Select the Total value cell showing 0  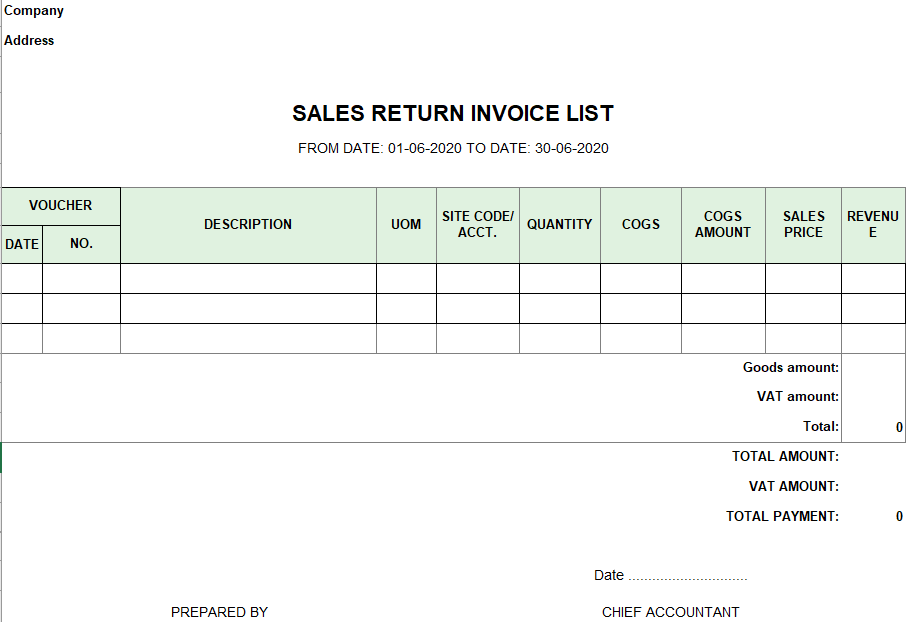point(873,427)
